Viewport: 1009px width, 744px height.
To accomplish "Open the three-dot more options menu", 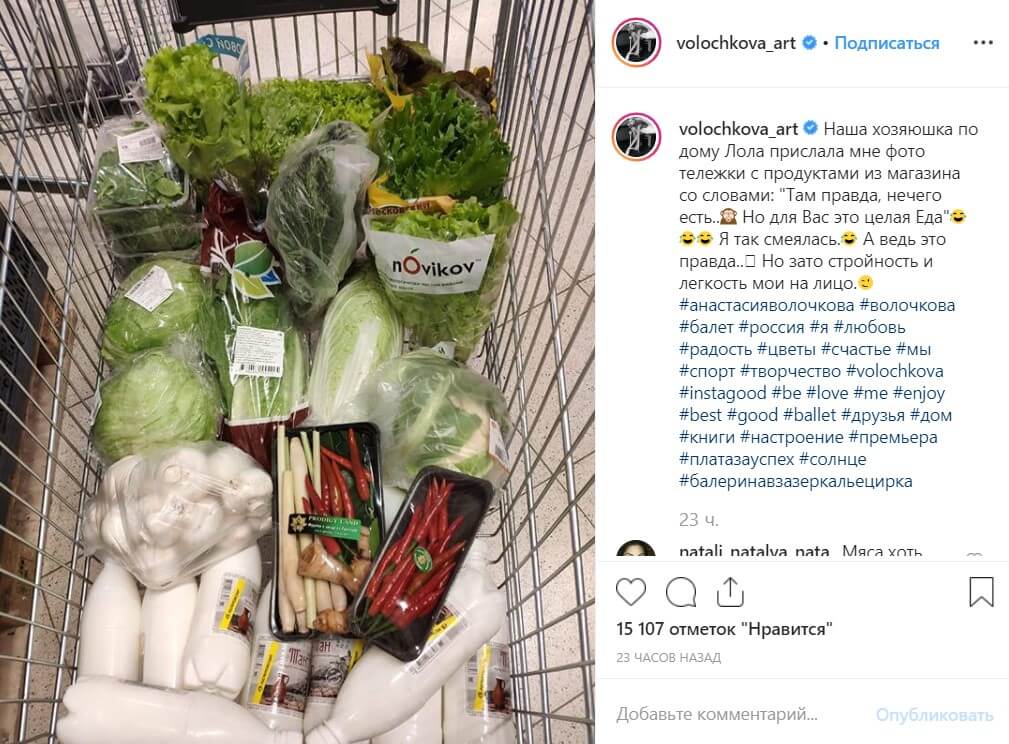I will 983,42.
